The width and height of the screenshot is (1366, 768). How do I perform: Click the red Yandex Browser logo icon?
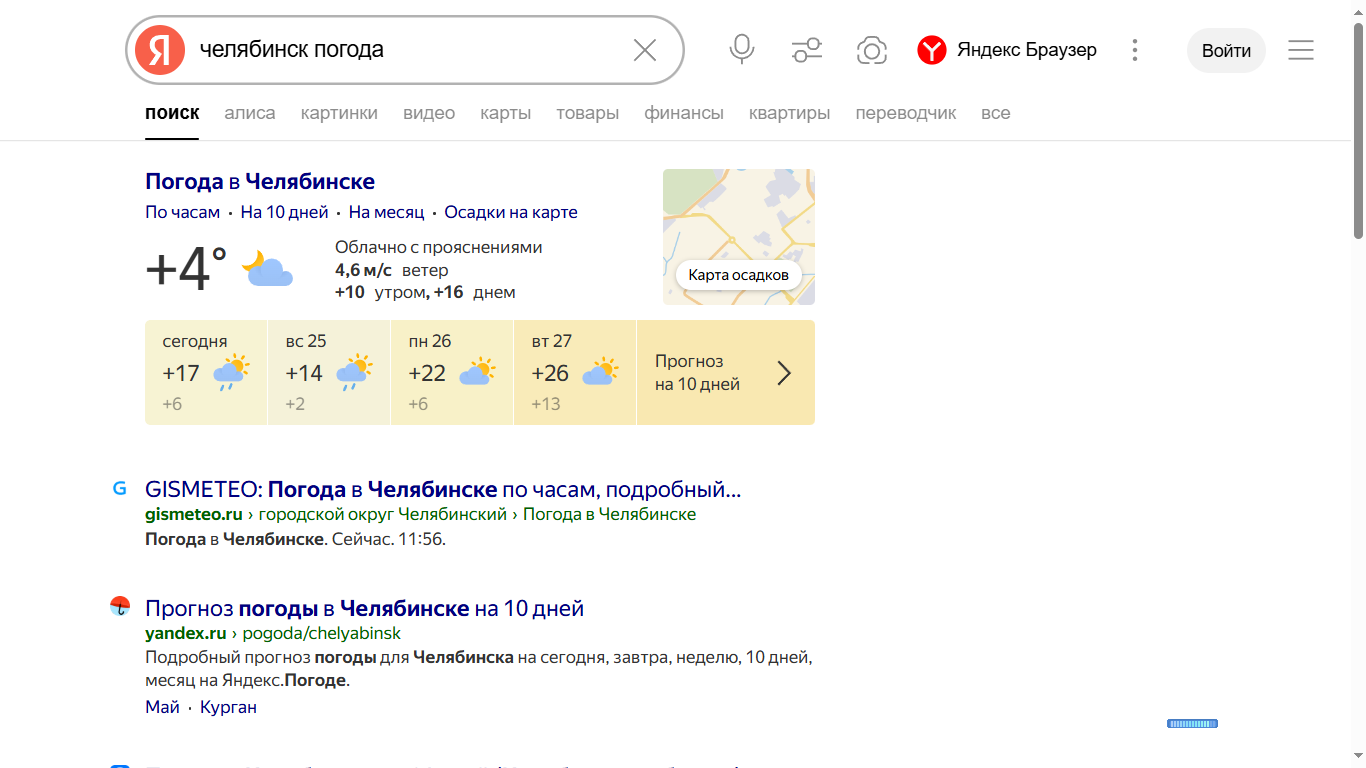931,50
